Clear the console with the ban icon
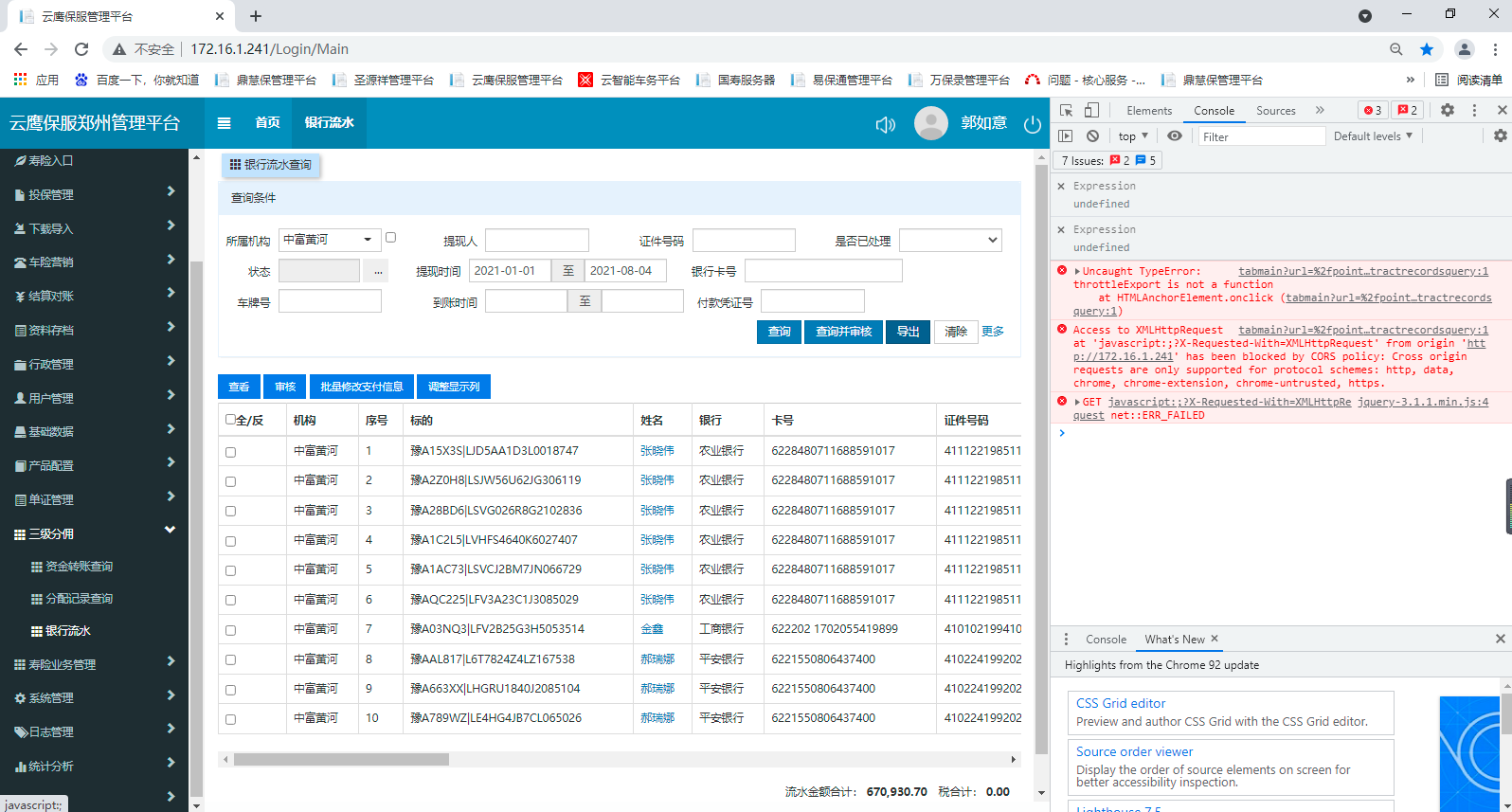The width and height of the screenshot is (1512, 812). 1092,136
